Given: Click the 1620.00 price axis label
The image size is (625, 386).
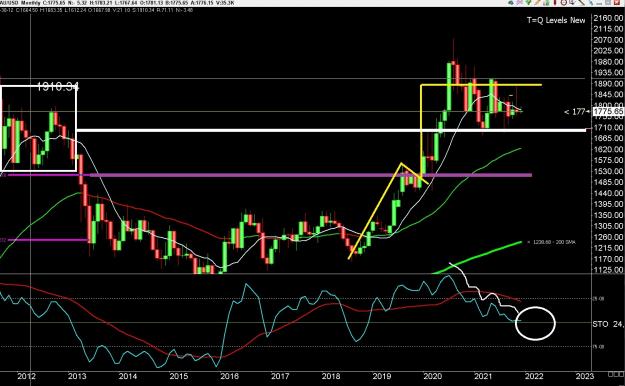Looking at the screenshot, I should (x=608, y=150).
